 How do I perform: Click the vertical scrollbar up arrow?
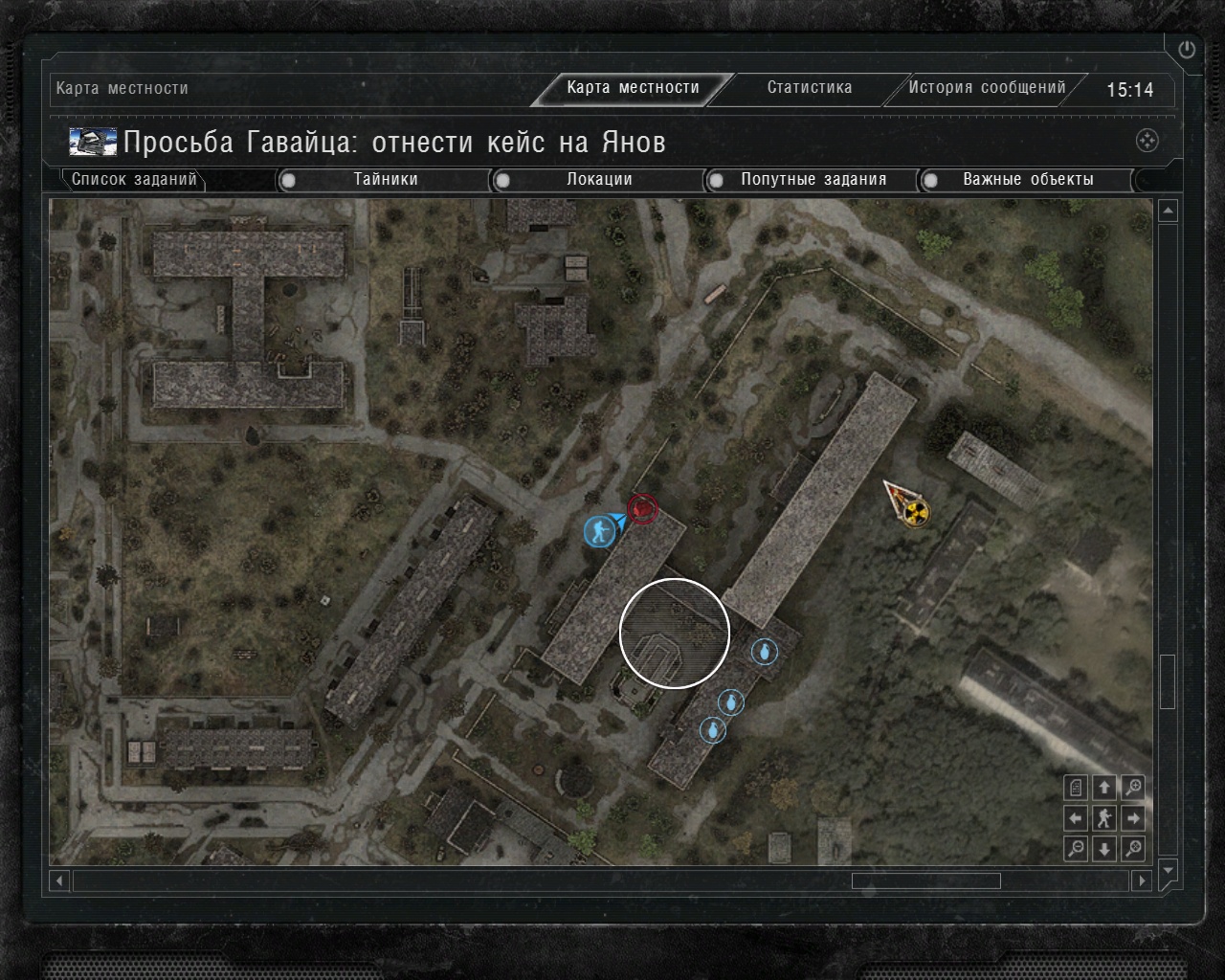(x=1168, y=211)
